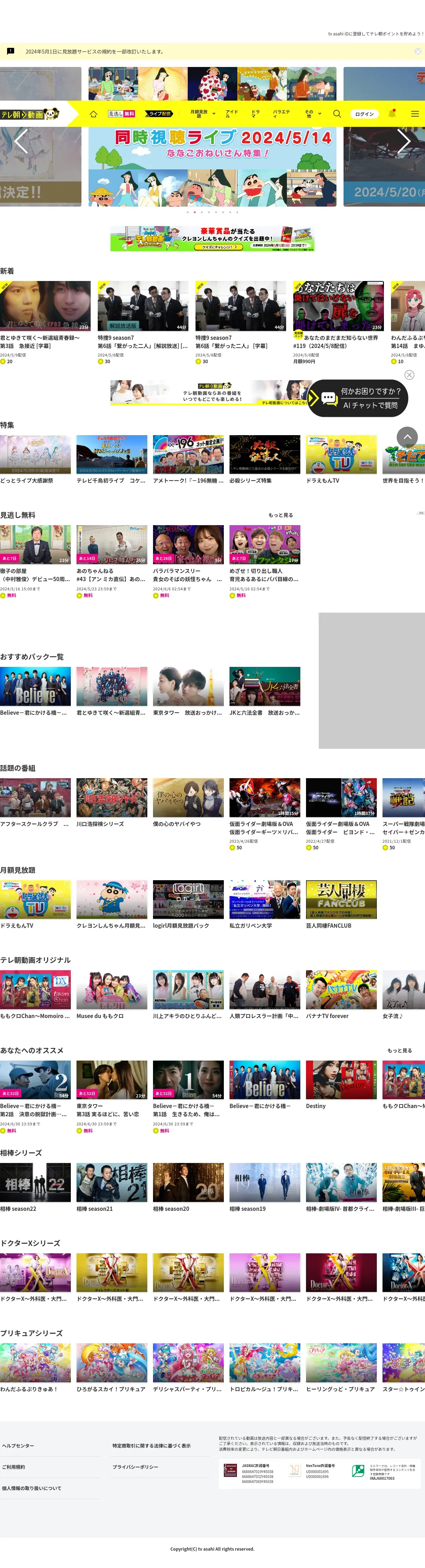Open 特捜9 season7 解説放送 thumbnail

143,305
